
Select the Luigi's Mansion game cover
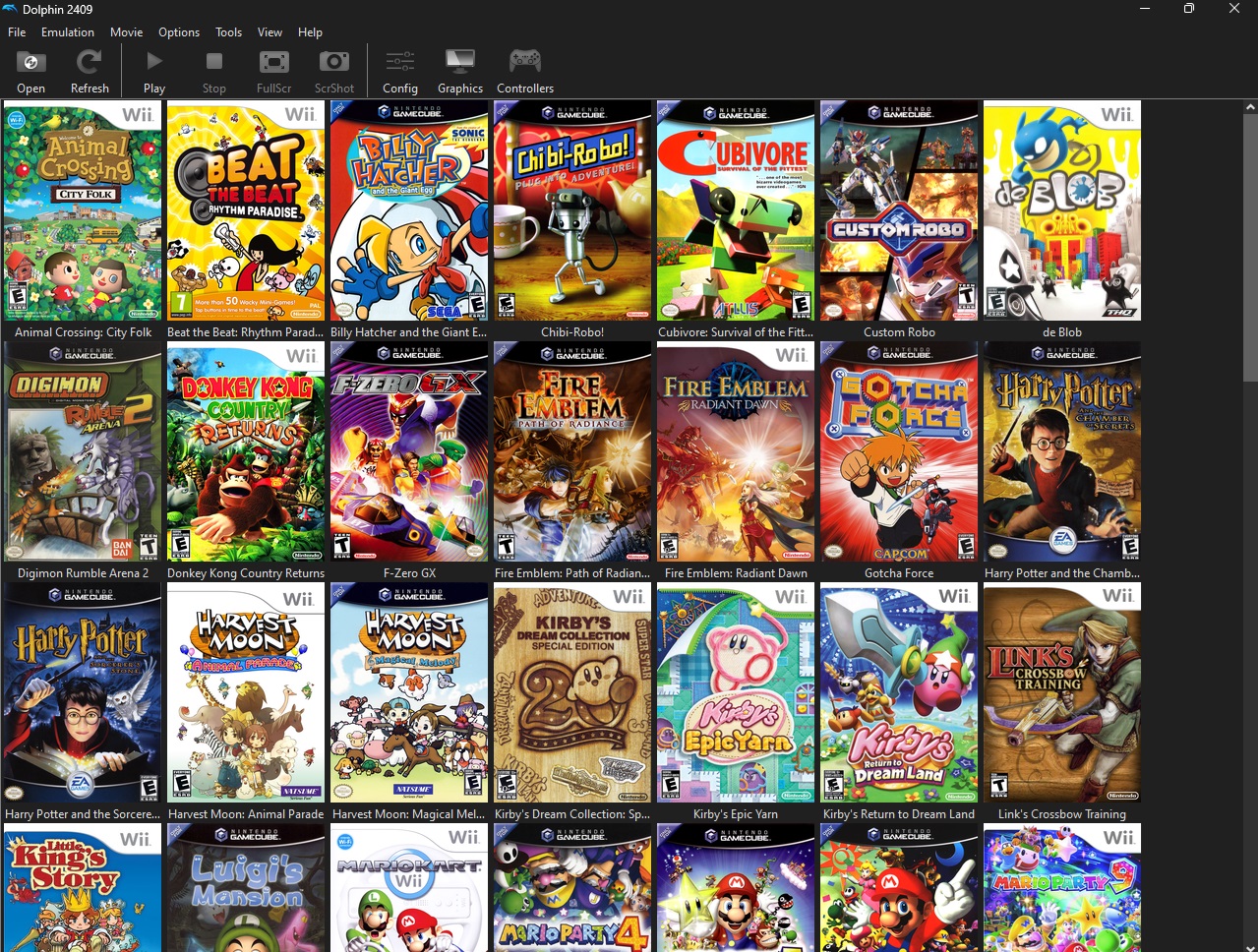246,887
